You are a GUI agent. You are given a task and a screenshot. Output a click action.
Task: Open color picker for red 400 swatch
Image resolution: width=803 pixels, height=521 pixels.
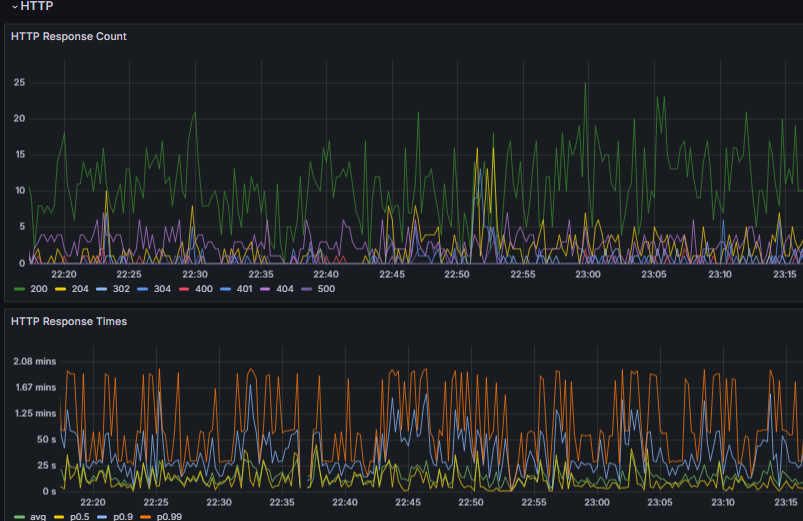click(x=184, y=289)
